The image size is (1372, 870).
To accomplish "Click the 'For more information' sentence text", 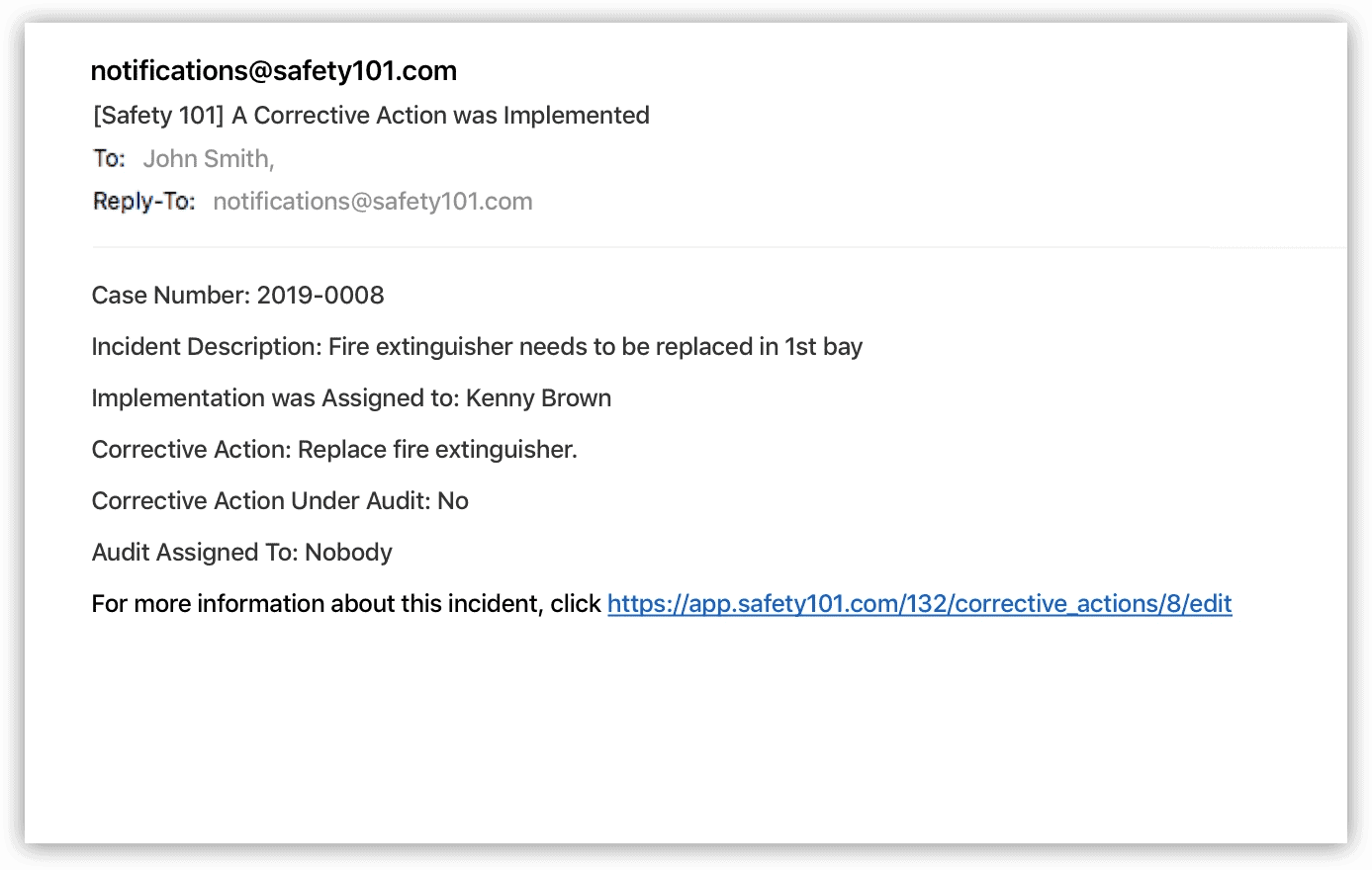I will click(x=346, y=604).
